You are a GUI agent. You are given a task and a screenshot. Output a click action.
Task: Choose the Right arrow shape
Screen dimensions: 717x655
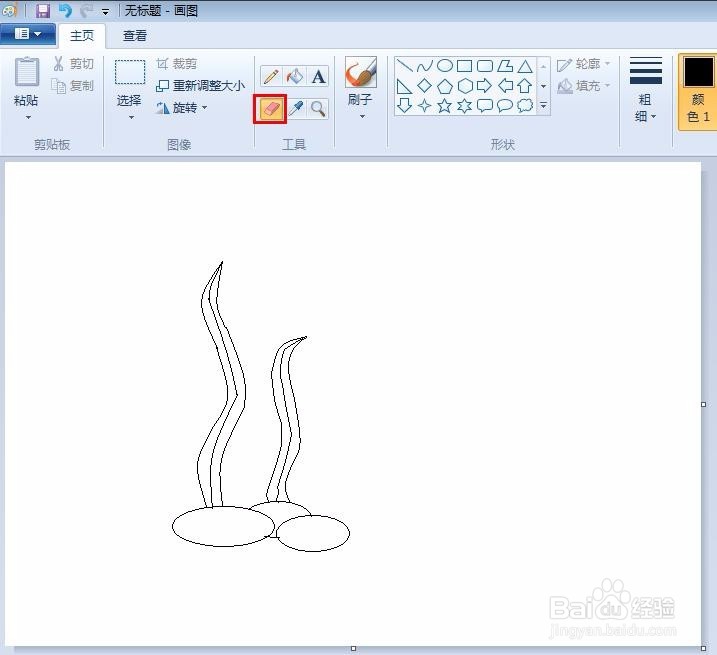(484, 86)
